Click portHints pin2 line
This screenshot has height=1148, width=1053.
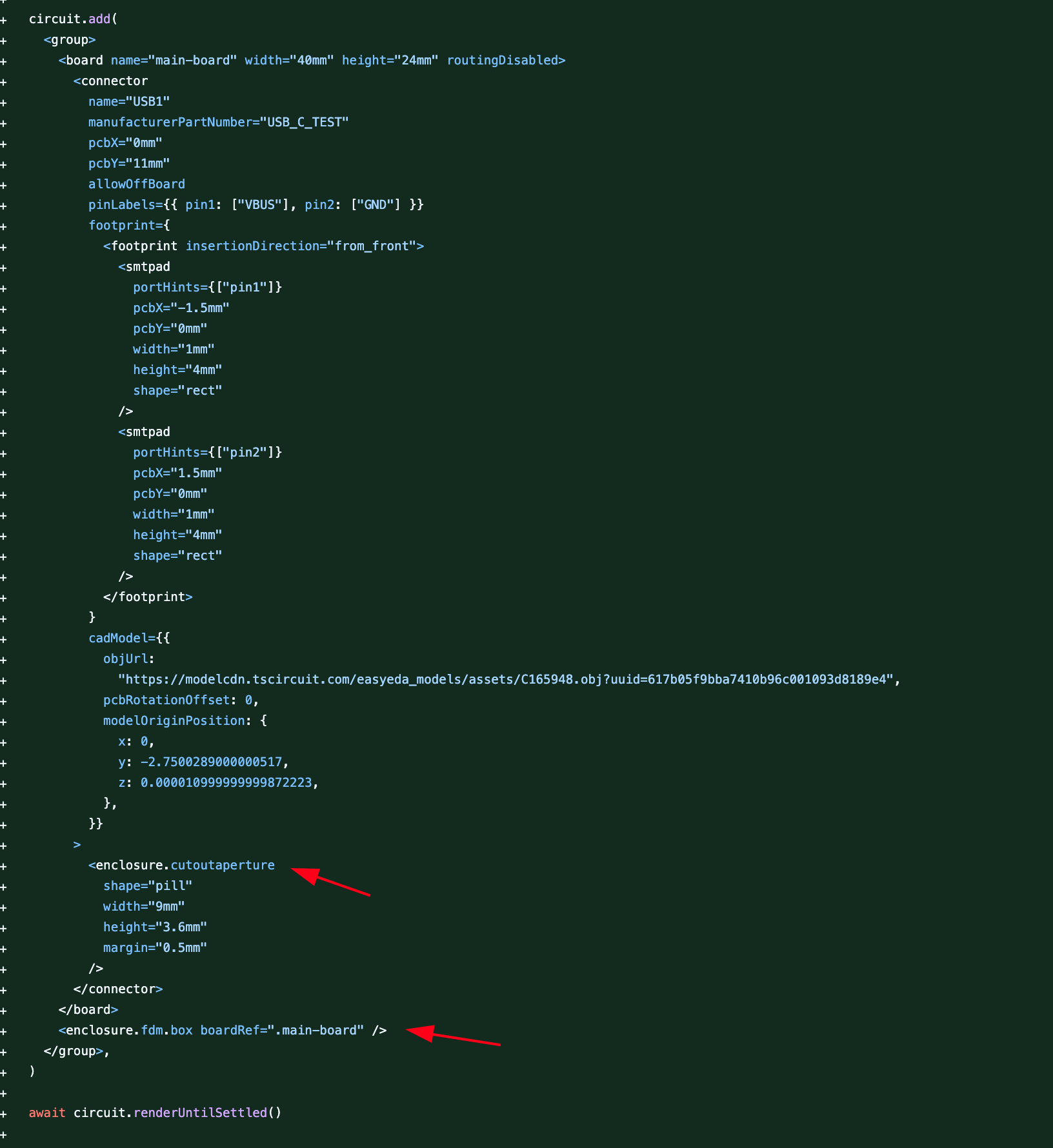[208, 452]
